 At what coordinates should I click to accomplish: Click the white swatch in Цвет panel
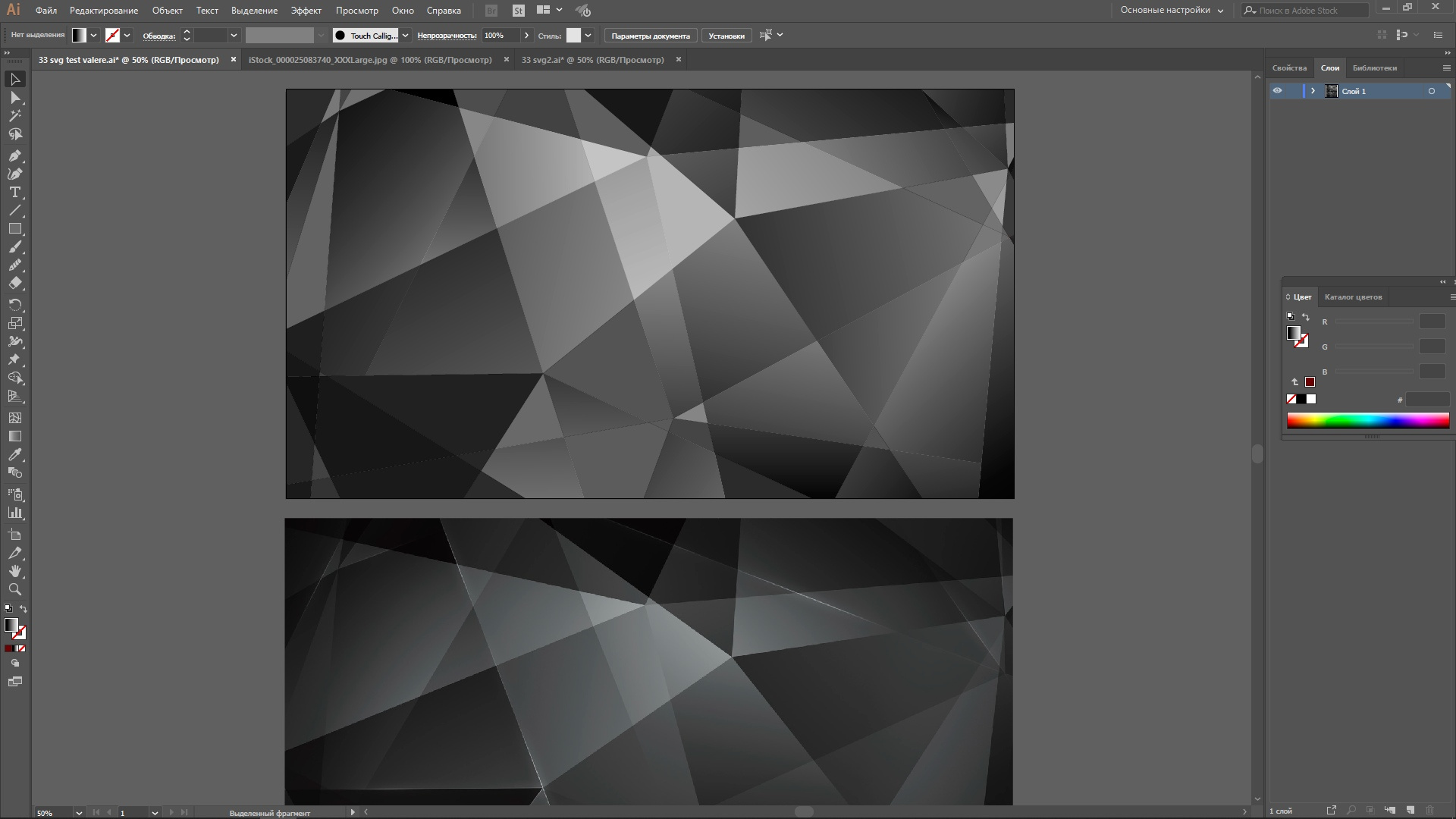tap(1311, 400)
